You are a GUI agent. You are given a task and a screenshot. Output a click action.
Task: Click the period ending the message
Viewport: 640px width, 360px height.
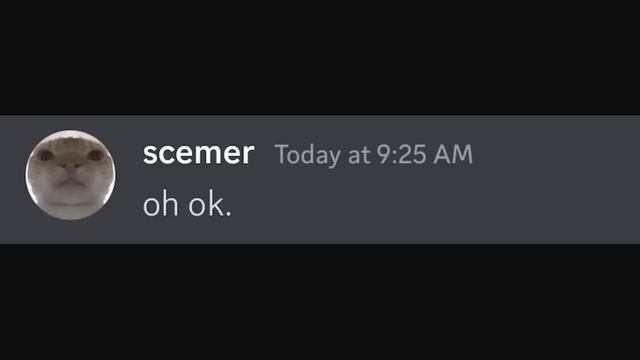(x=228, y=213)
